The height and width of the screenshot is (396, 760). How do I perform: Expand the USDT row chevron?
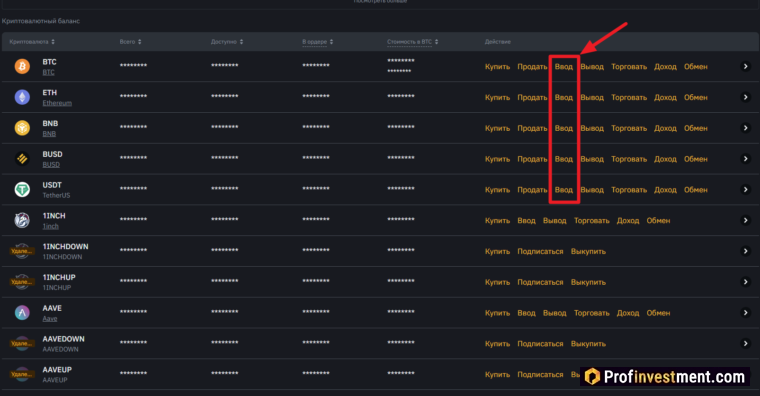point(745,190)
